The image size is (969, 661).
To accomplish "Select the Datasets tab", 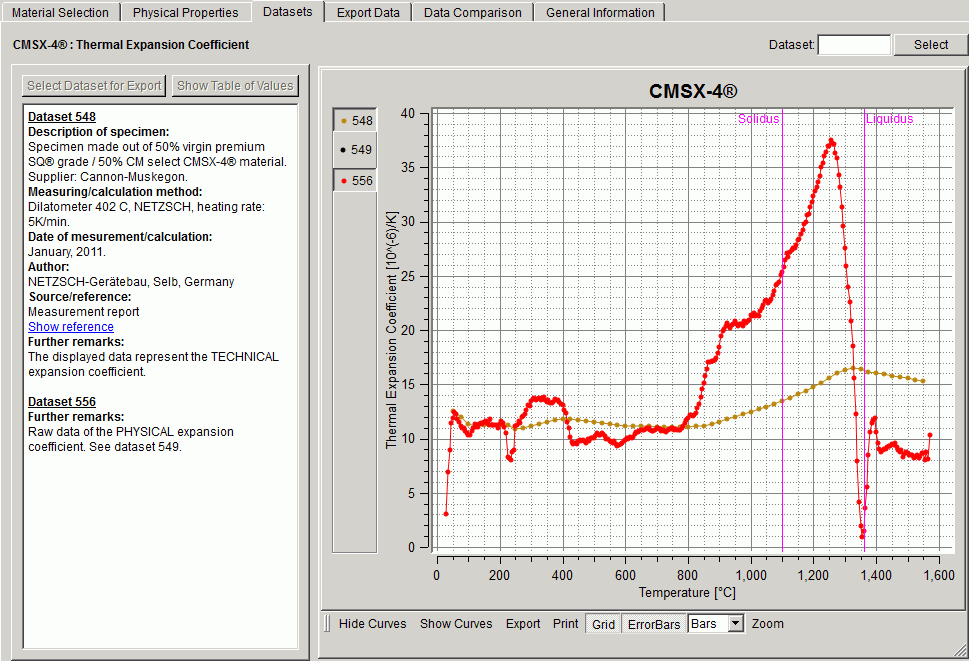I will [x=287, y=12].
